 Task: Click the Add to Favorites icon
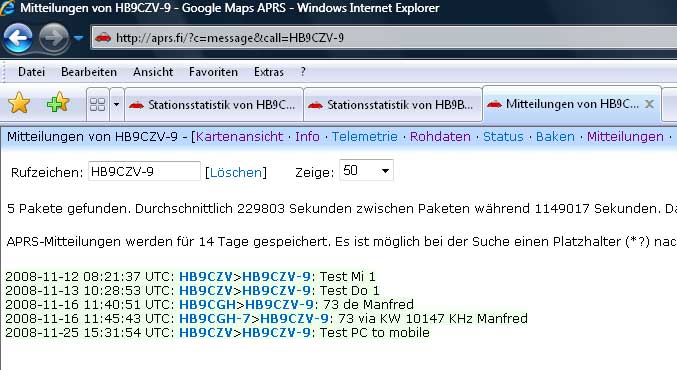coord(58,103)
